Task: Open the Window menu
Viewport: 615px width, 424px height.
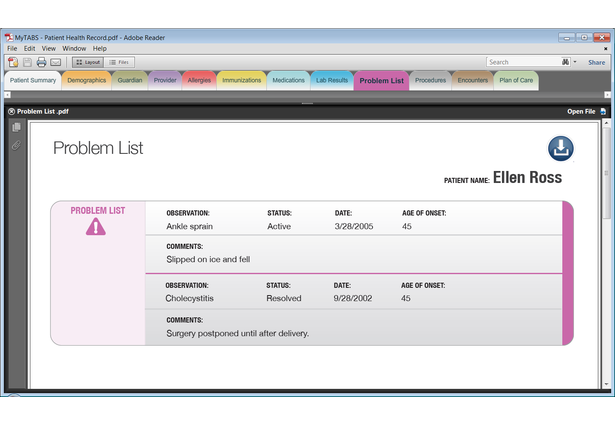Action: (x=74, y=48)
